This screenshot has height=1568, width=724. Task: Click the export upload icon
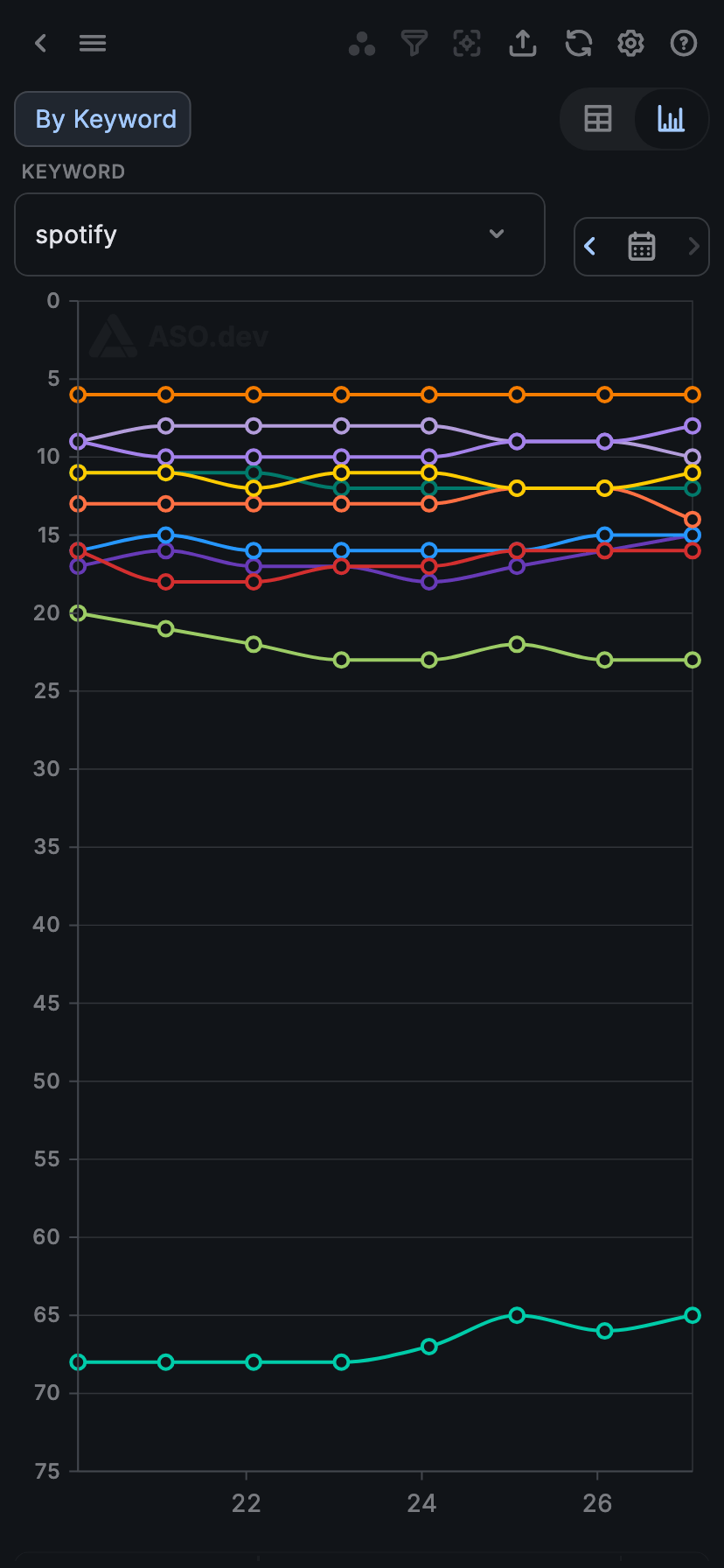(523, 43)
